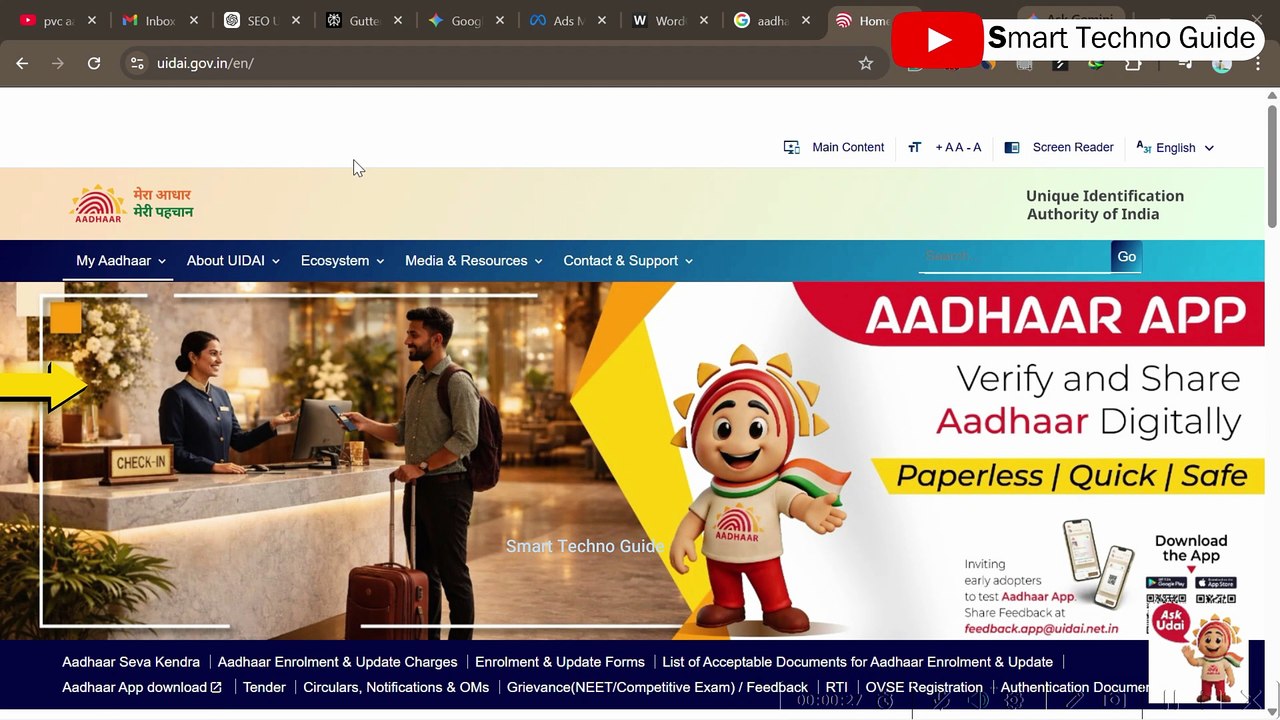Click the language translate icon
This screenshot has width=1280, height=720.
pos(1144,147)
